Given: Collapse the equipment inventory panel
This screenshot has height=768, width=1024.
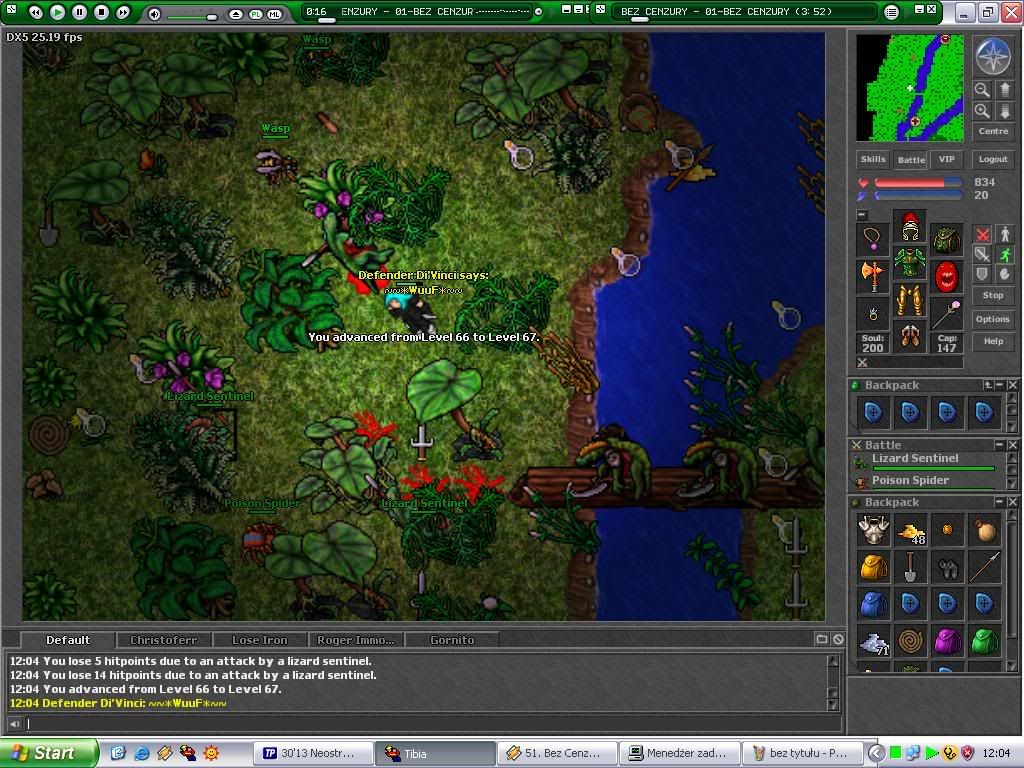Looking at the screenshot, I should [862, 215].
